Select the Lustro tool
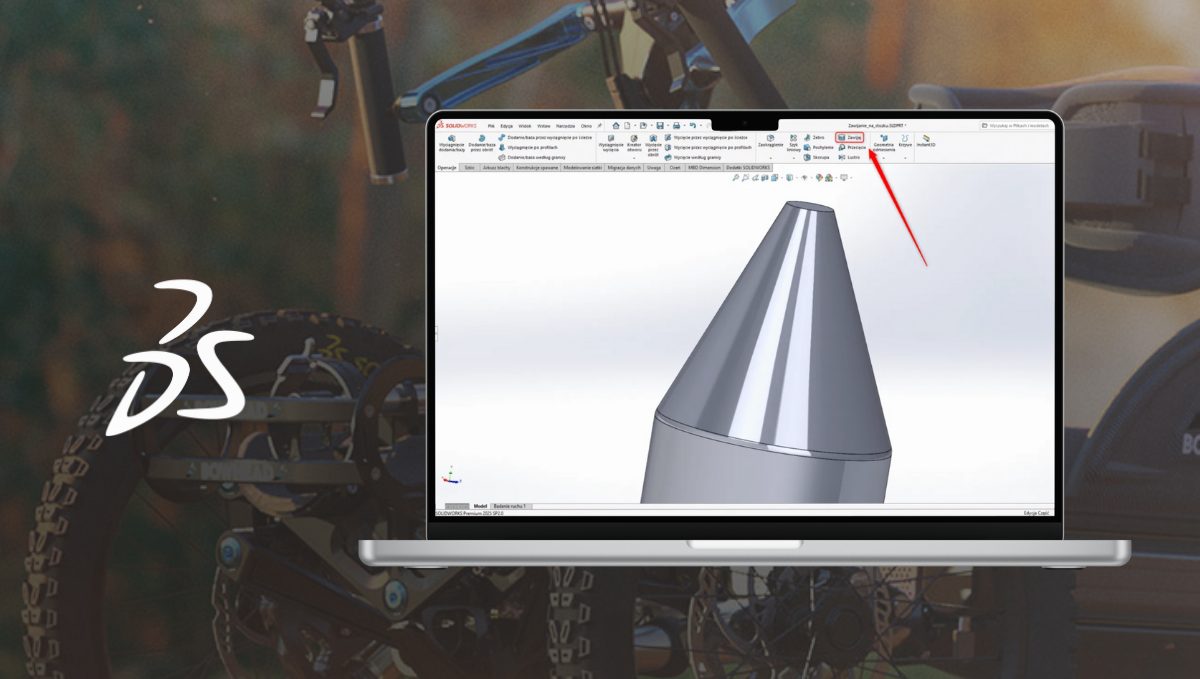Screen dimensions: 1200x679 pyautogui.click(x=849, y=157)
